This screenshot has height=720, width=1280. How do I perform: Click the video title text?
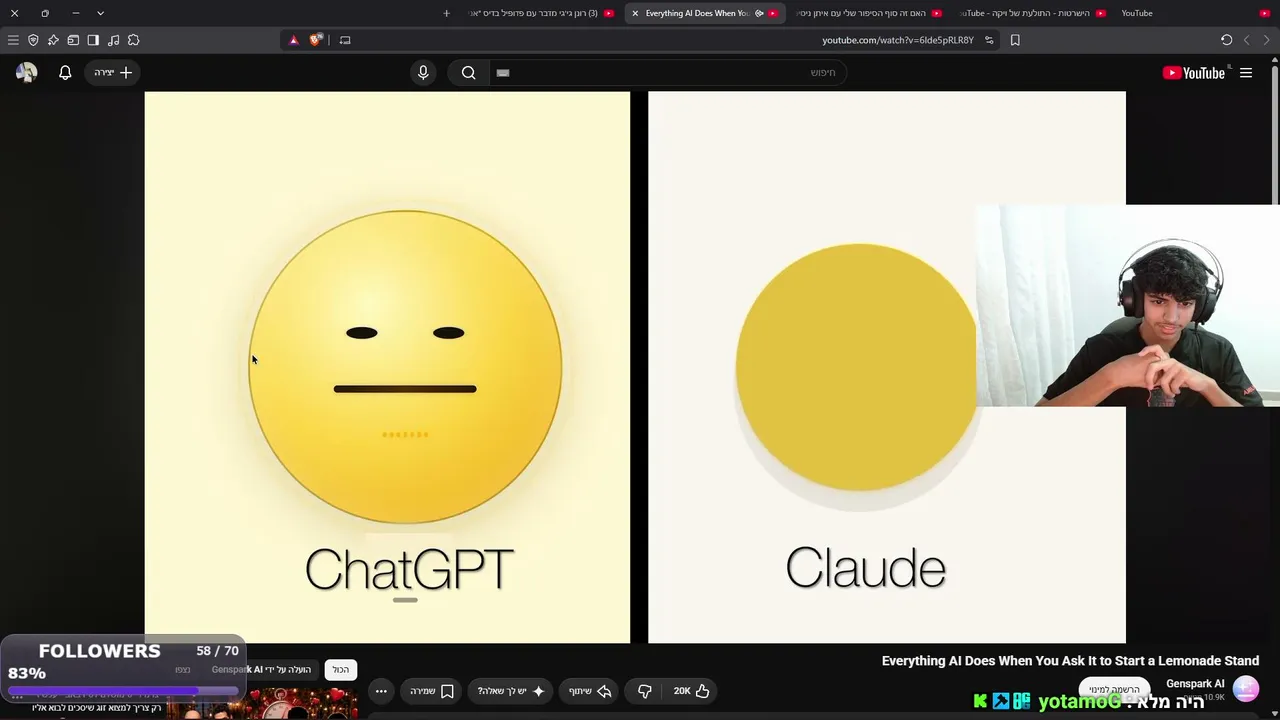tap(1070, 661)
